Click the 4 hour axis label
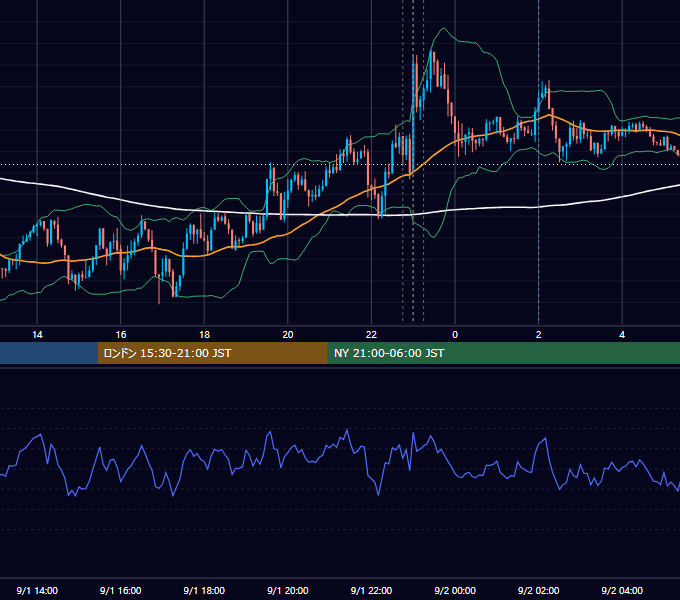 point(622,335)
